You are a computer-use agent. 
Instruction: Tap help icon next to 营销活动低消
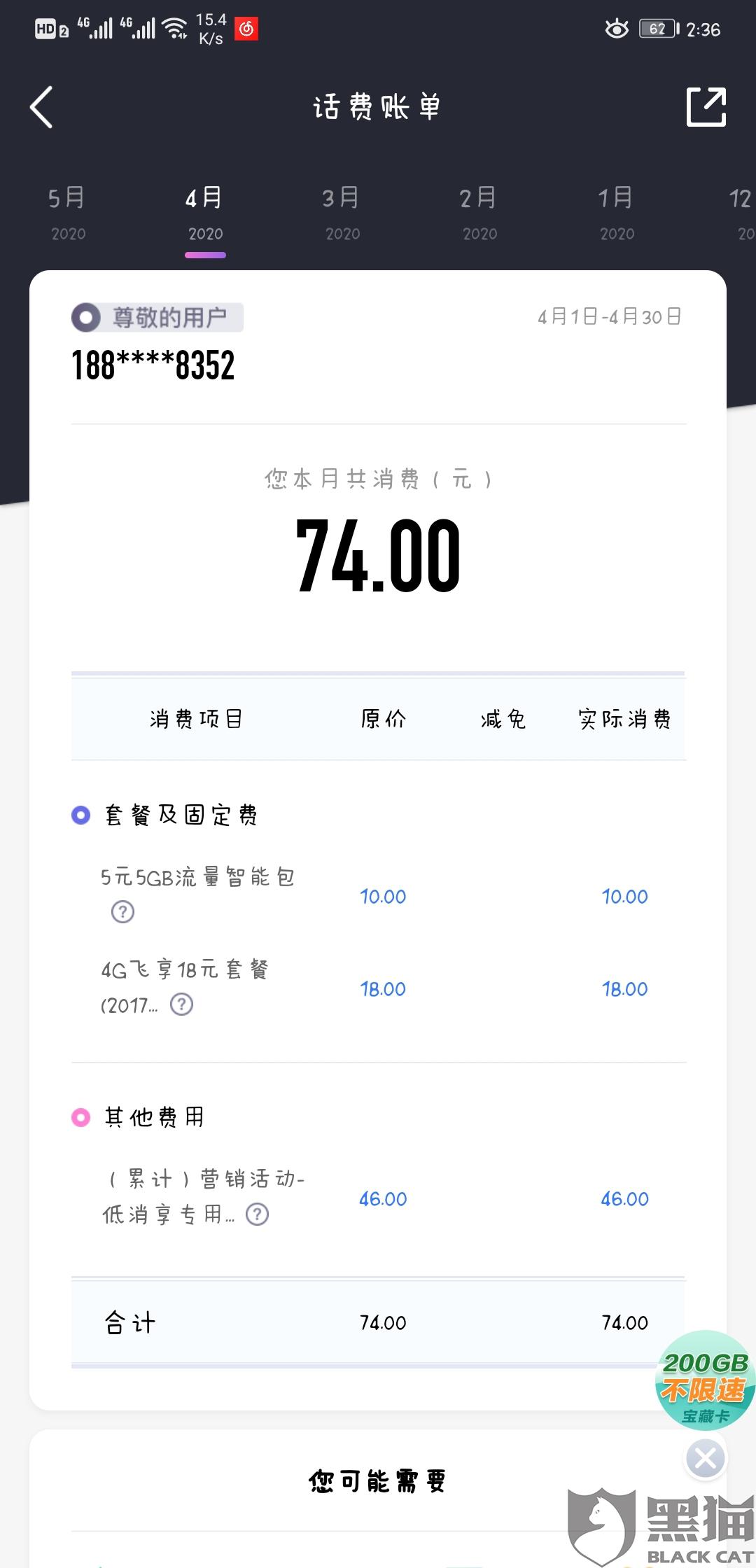257,1214
